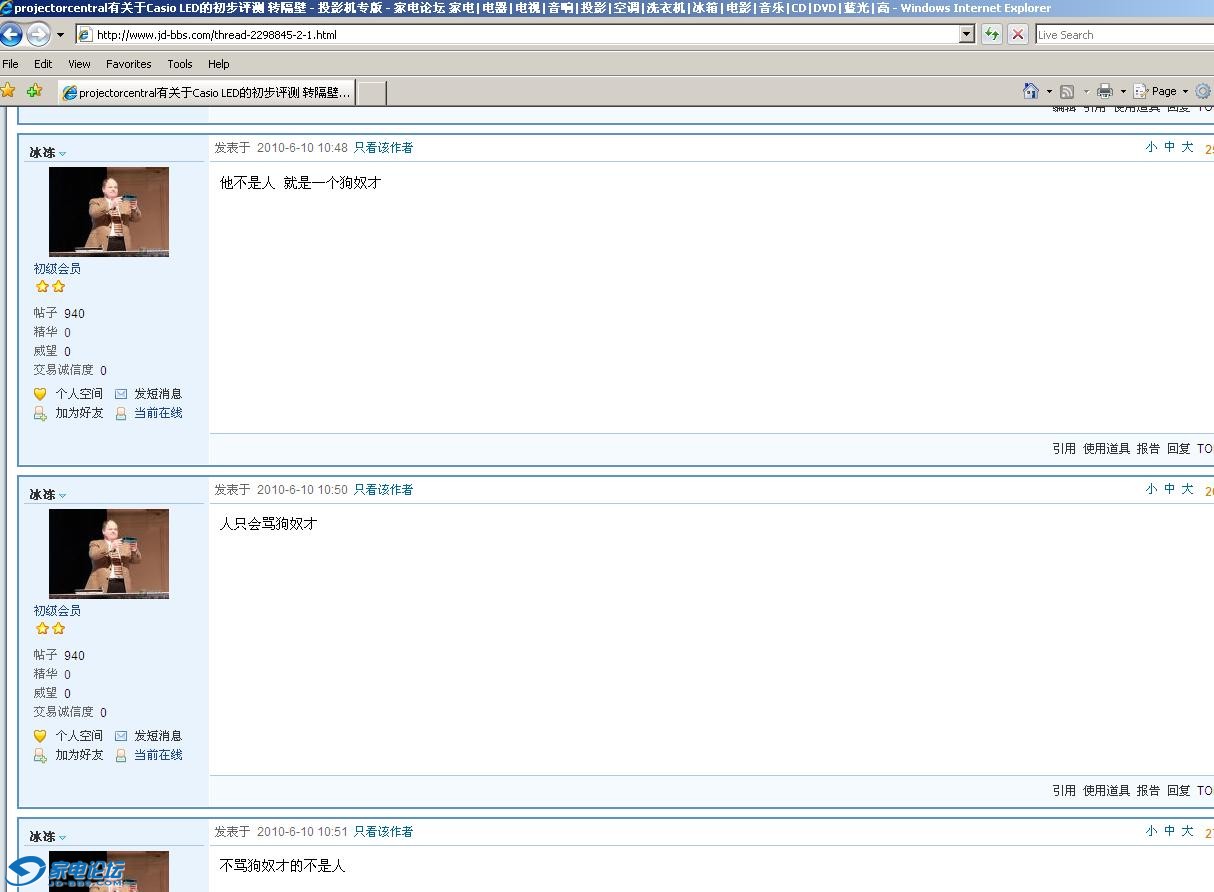Viewport: 1214px width, 892px height.
Task: Set large font size on the 10:48 post
Action: coord(1187,147)
